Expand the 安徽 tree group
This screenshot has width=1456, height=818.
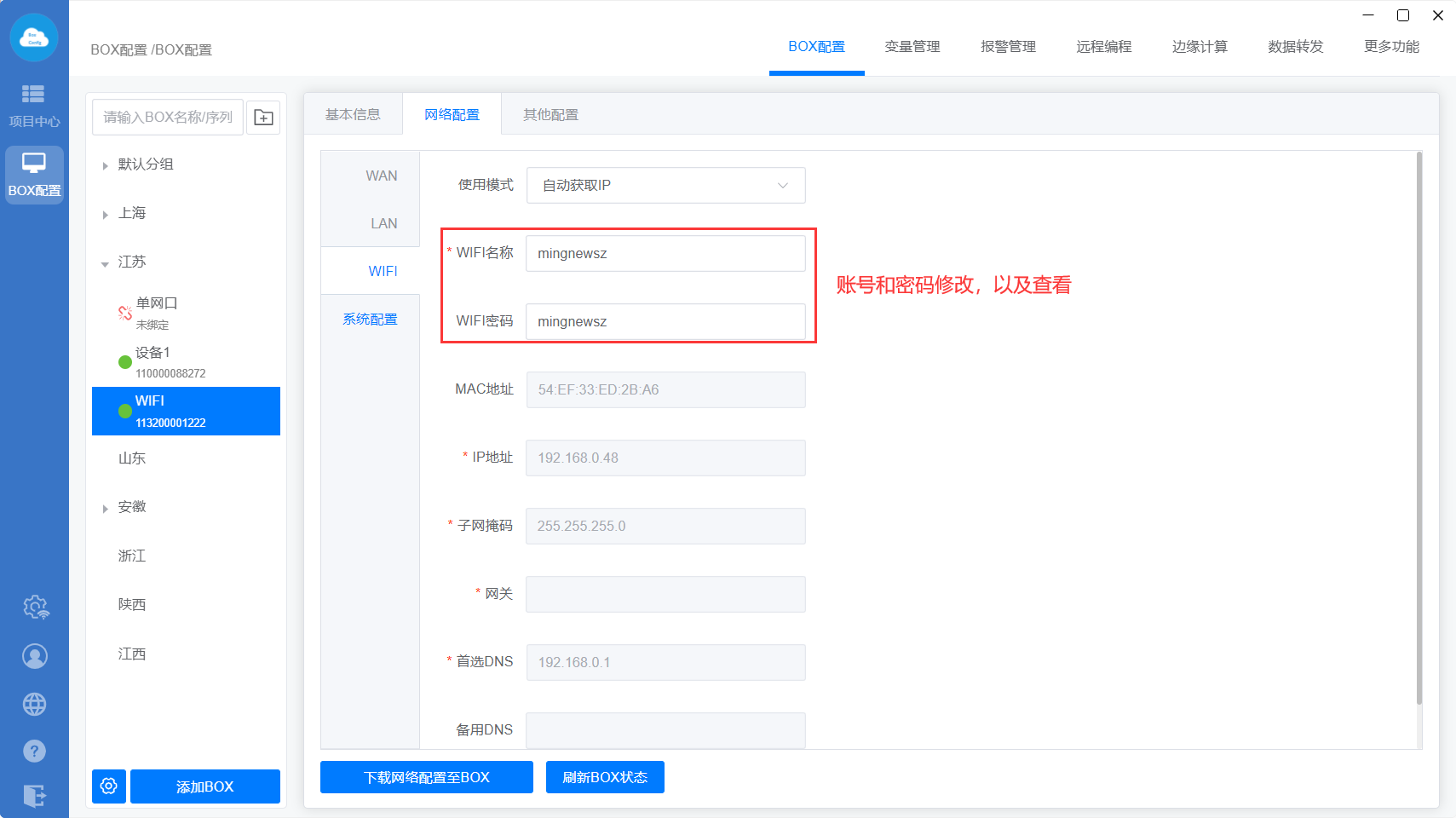(x=105, y=509)
